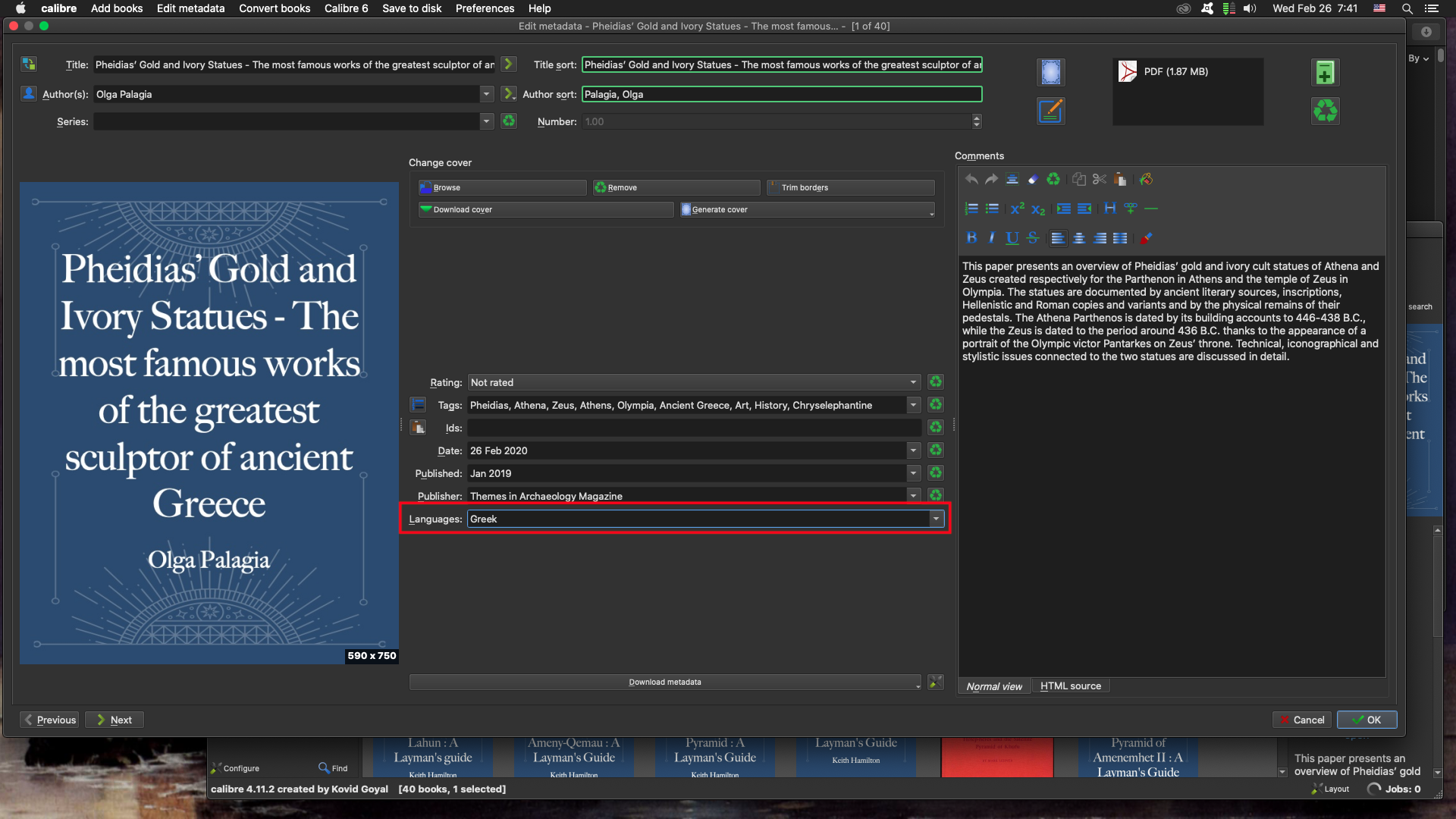1456x819 pixels.
Task: Click the Download metadata button
Action: point(664,682)
